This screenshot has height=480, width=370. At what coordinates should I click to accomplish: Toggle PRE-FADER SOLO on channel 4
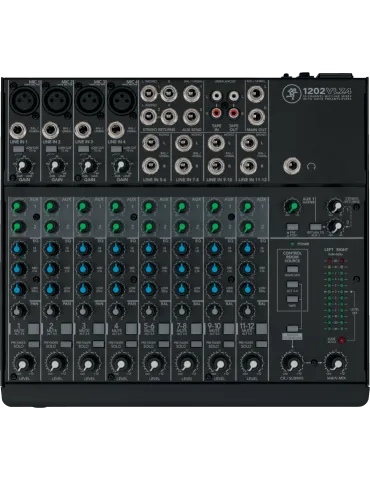(131, 344)
